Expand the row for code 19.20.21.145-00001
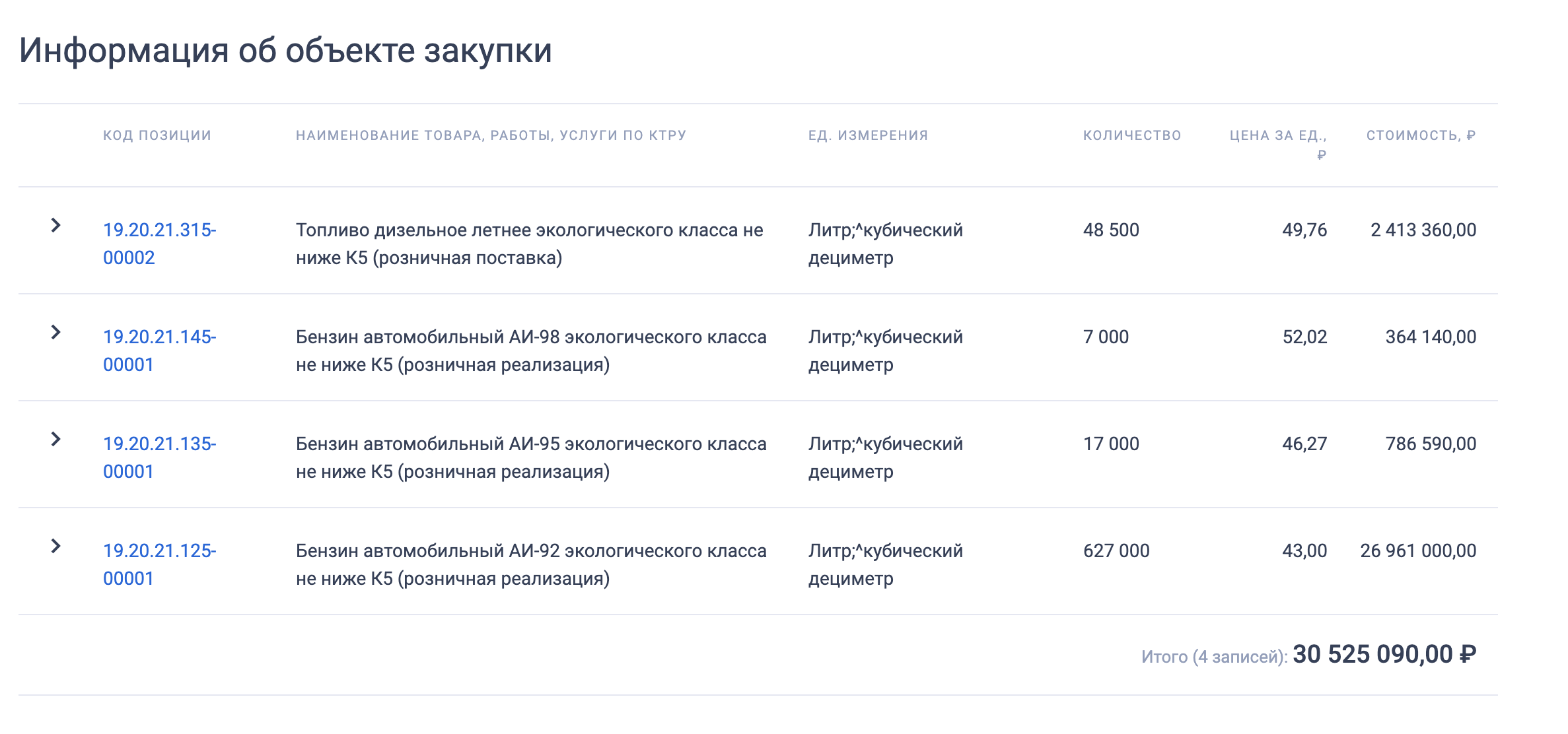1568x734 pixels. click(x=56, y=333)
